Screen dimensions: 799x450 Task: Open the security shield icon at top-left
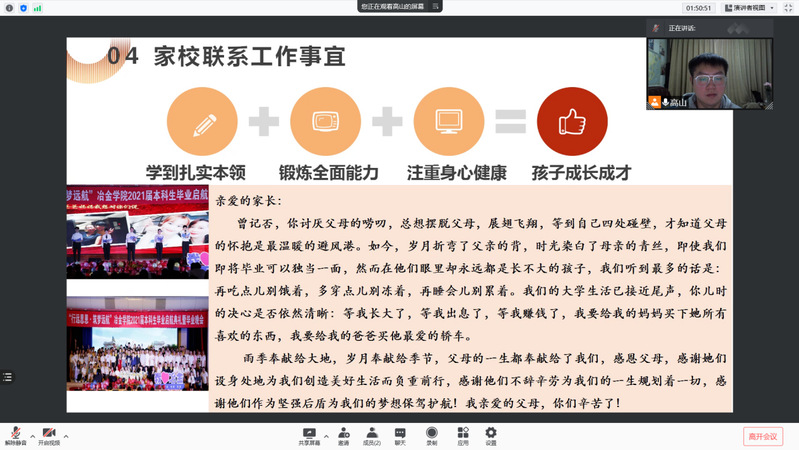coord(22,7)
